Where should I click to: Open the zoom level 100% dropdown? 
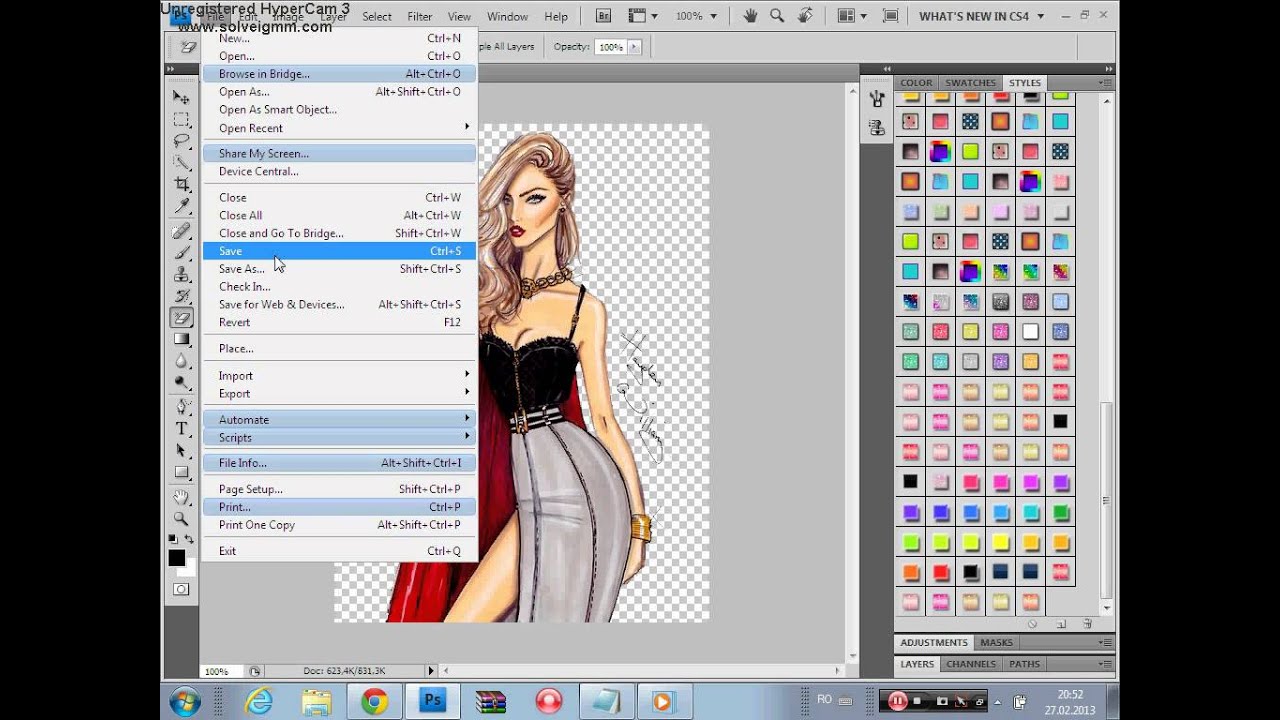[695, 16]
